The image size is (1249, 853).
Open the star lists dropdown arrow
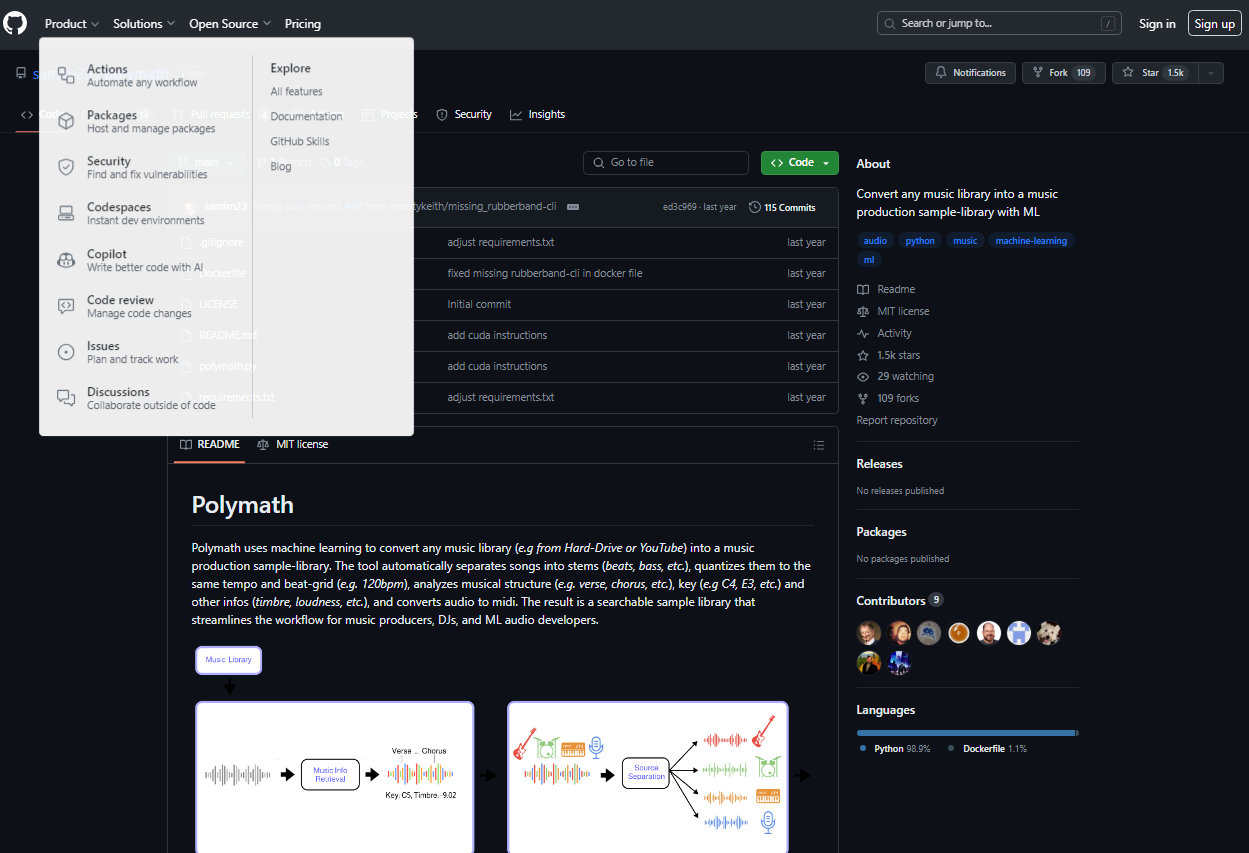coord(1211,73)
